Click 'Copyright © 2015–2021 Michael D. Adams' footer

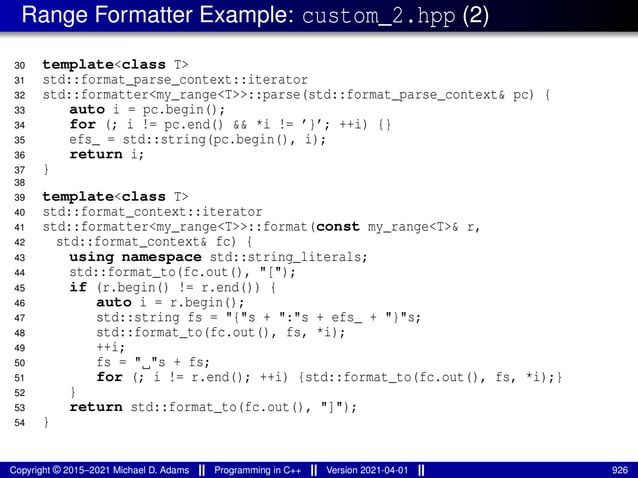pyautogui.click(x=99, y=470)
